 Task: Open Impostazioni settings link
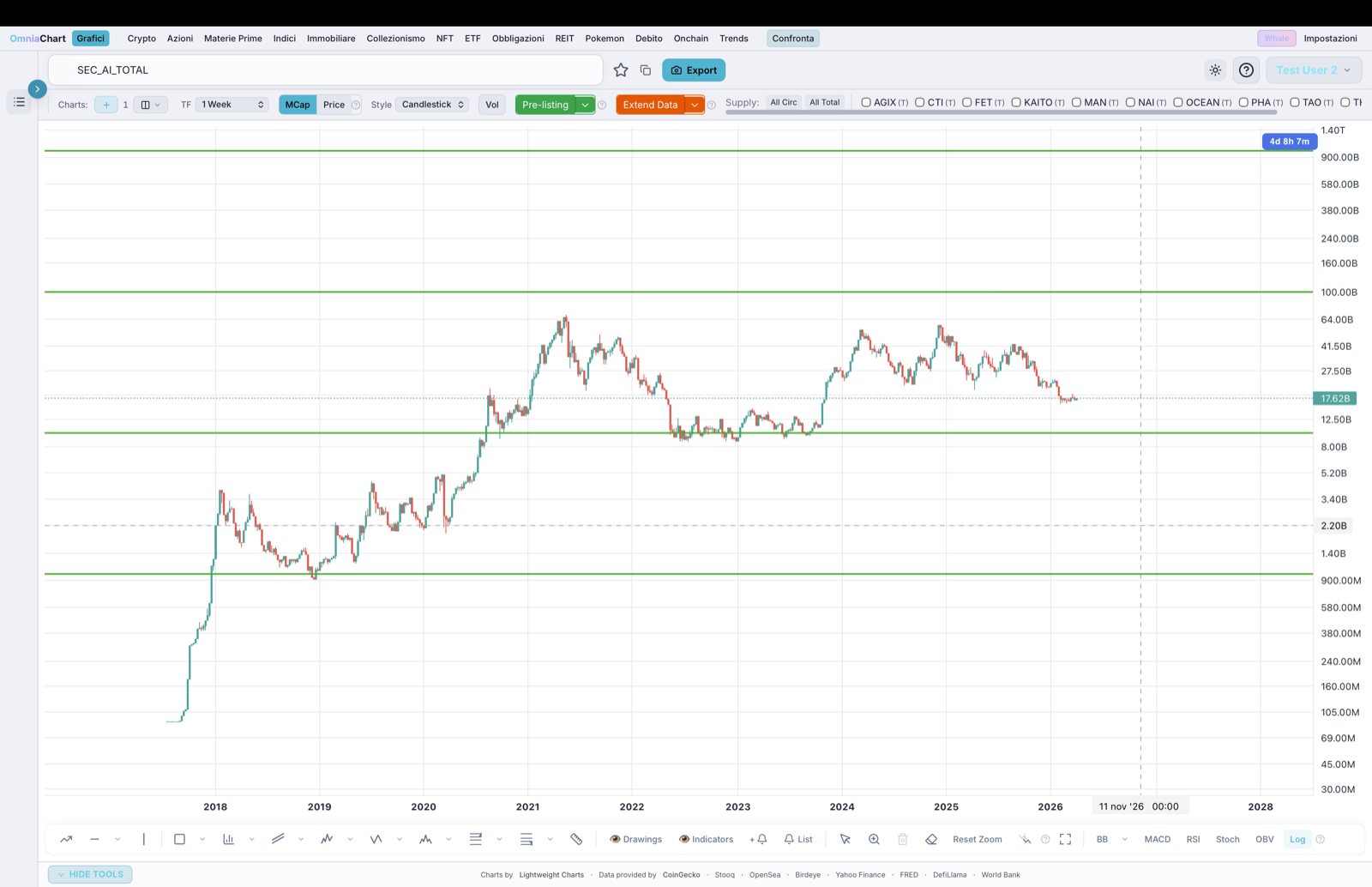[1330, 39]
